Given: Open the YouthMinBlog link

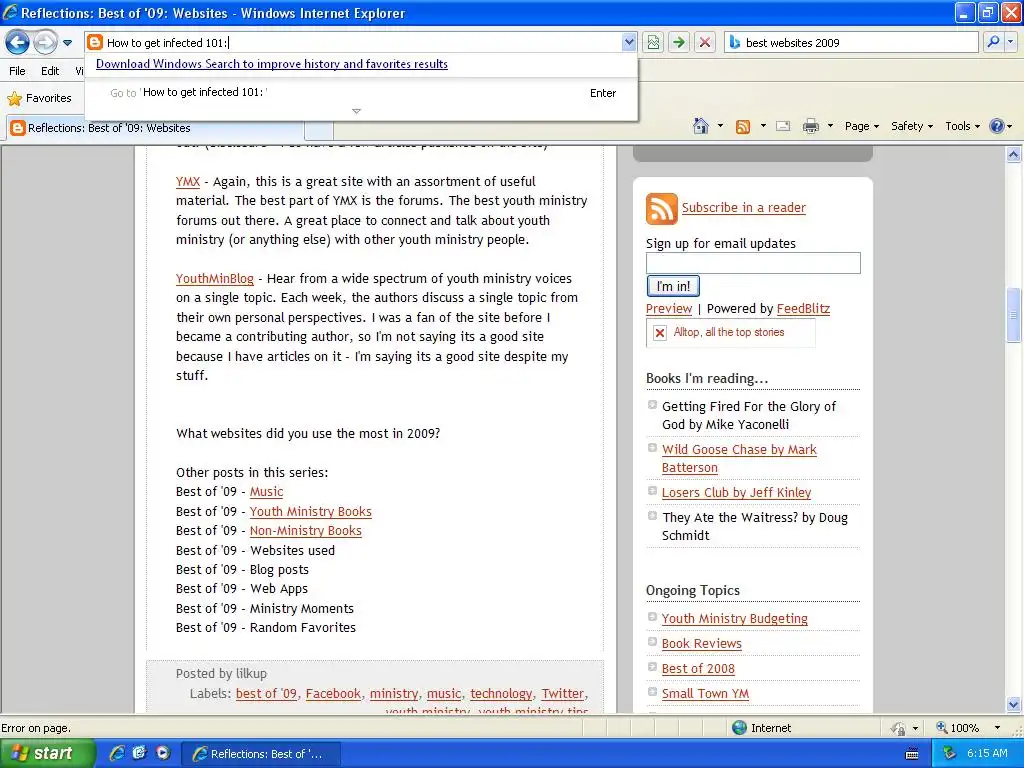Looking at the screenshot, I should click(214, 279).
